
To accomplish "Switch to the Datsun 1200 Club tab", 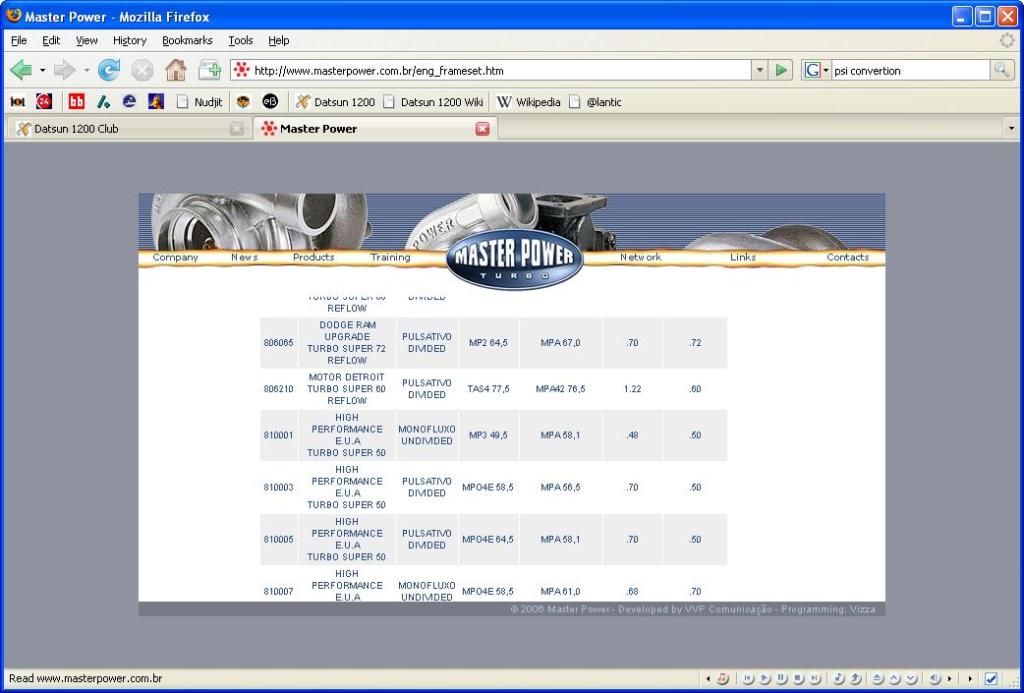I will tap(127, 129).
